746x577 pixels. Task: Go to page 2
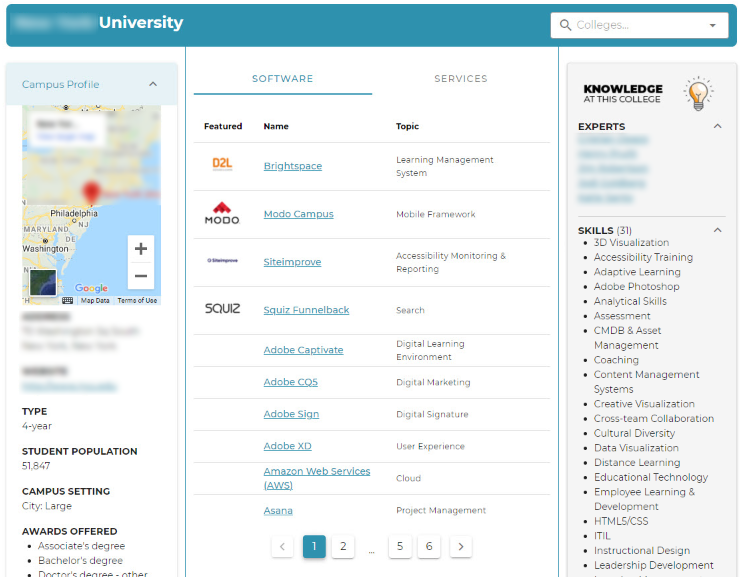pos(343,547)
